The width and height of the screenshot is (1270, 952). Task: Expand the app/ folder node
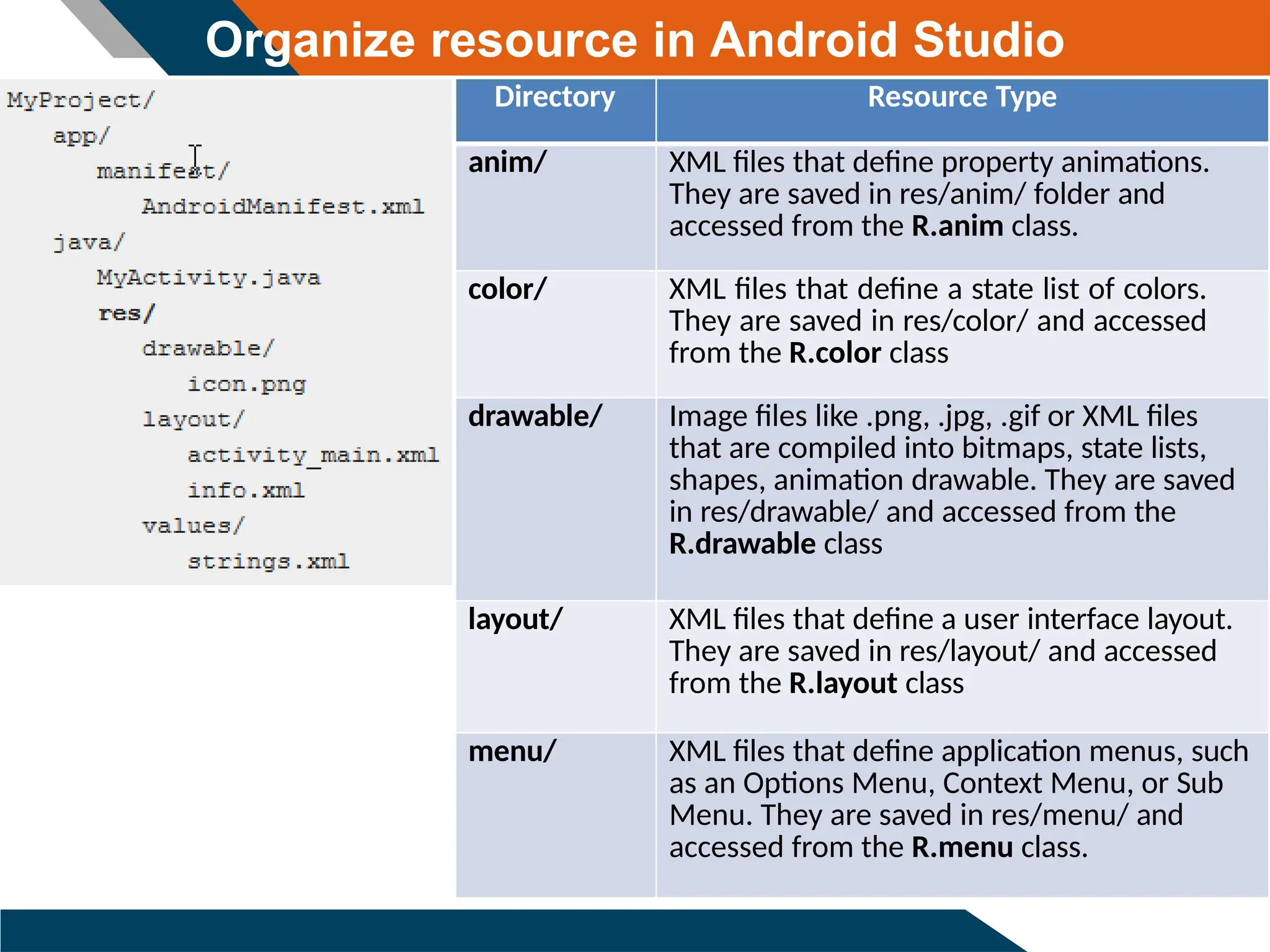(81, 136)
